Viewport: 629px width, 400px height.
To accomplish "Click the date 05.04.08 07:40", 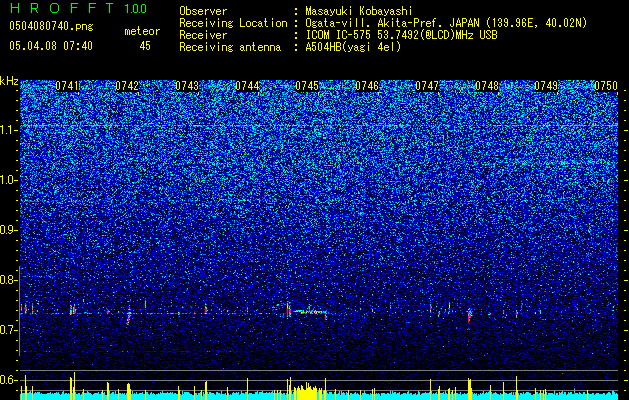I will (51, 46).
